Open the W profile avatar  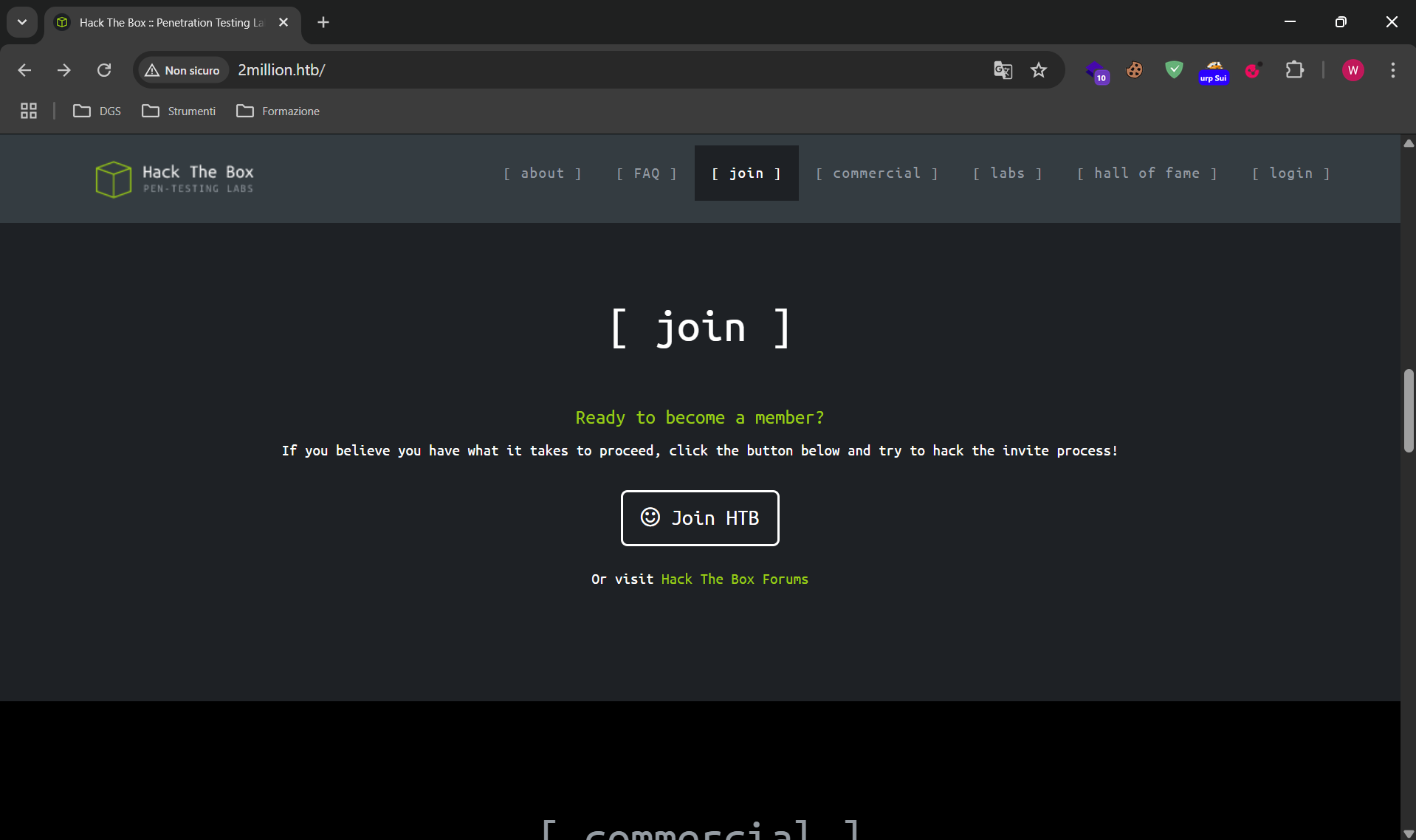point(1353,70)
